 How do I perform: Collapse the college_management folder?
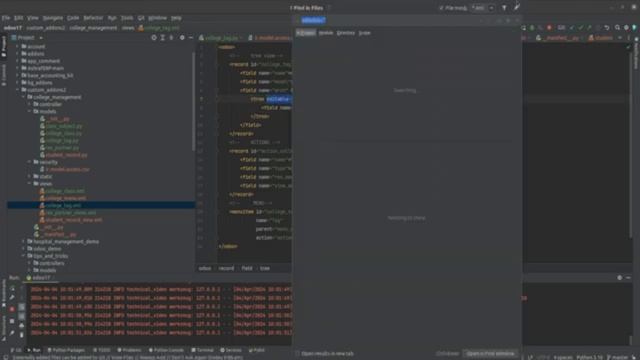pyautogui.click(x=24, y=97)
